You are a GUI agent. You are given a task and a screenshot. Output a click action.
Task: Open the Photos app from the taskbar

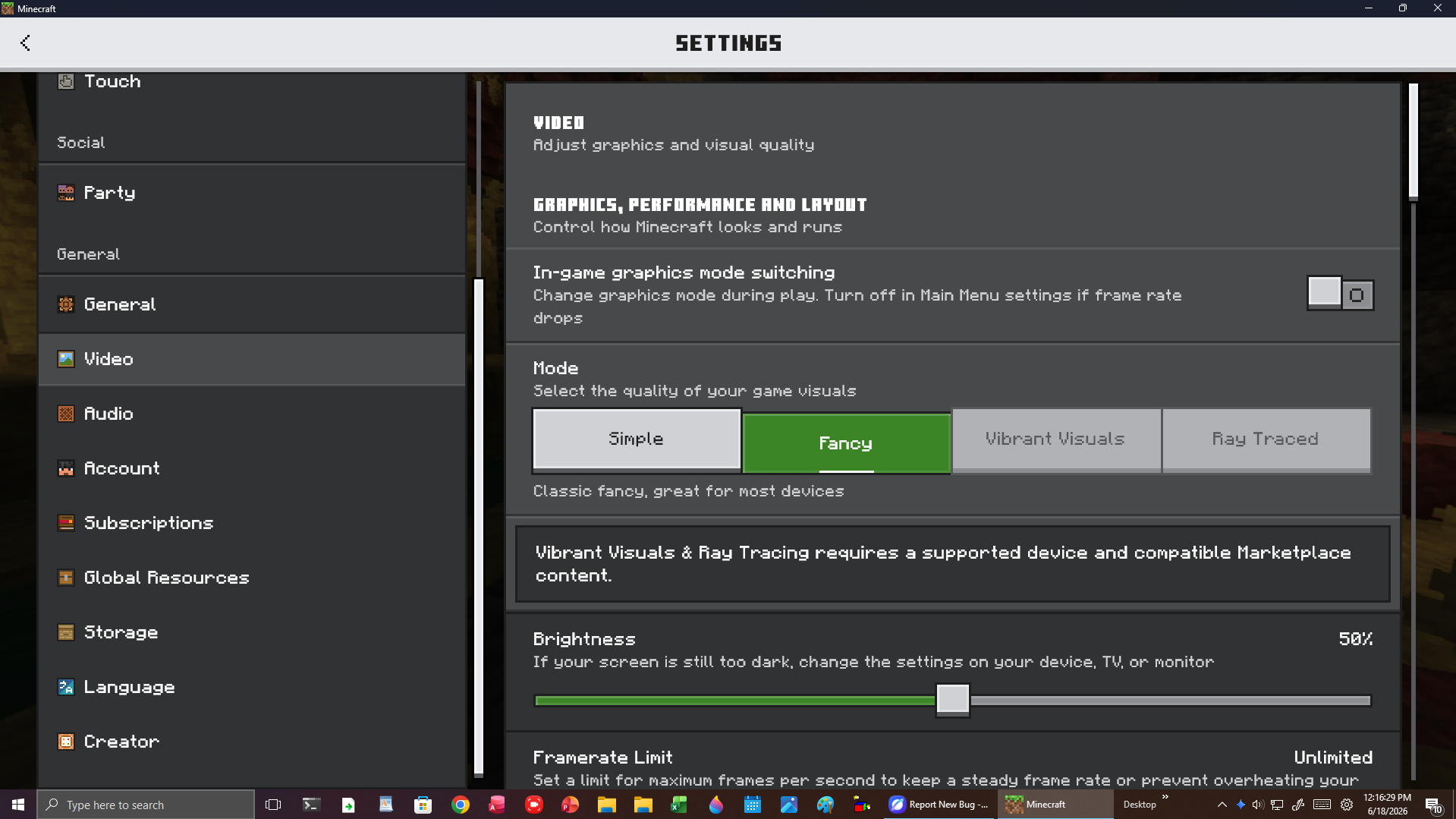(x=789, y=805)
